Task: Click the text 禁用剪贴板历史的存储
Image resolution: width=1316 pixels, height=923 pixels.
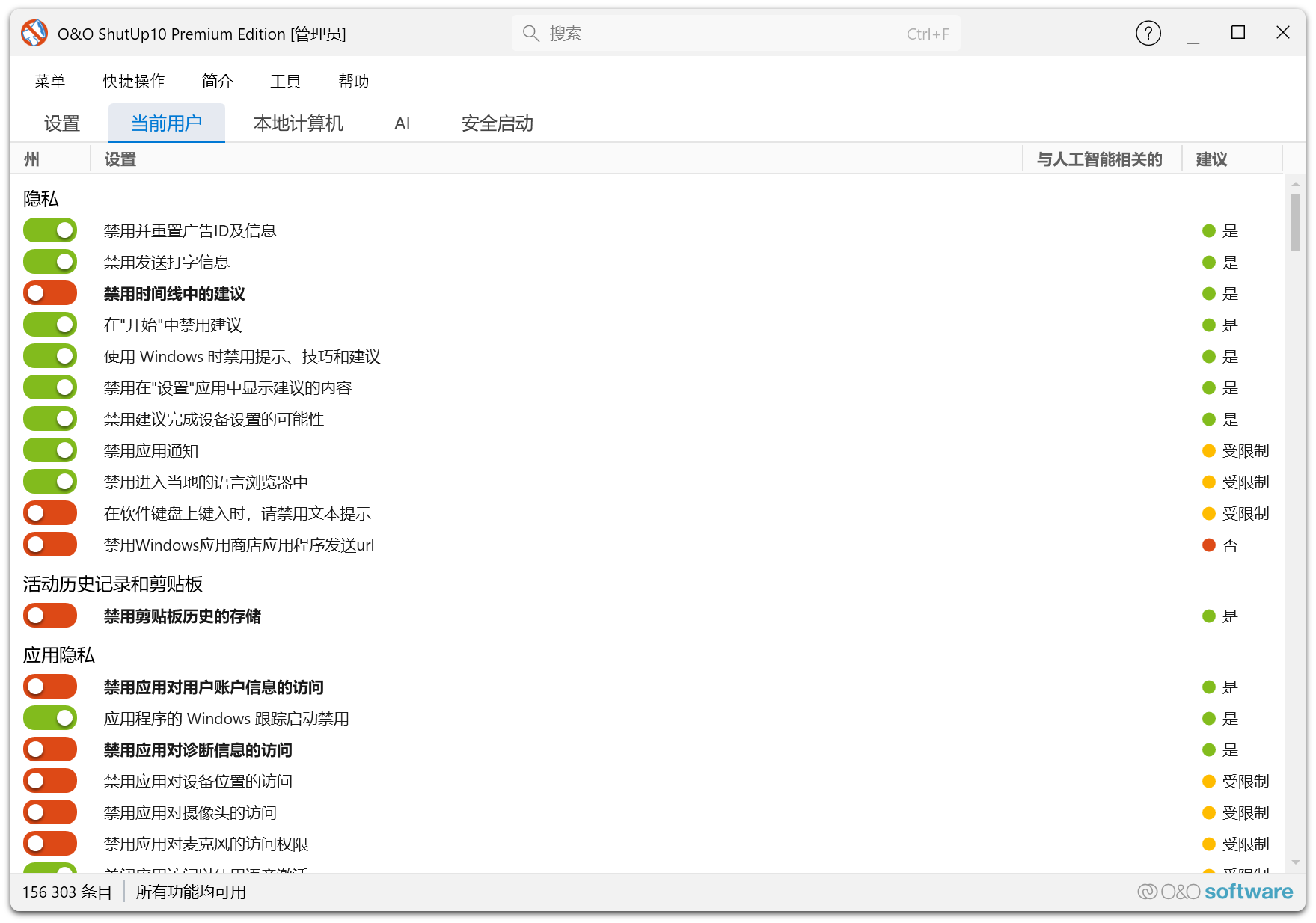Action: pyautogui.click(x=183, y=616)
